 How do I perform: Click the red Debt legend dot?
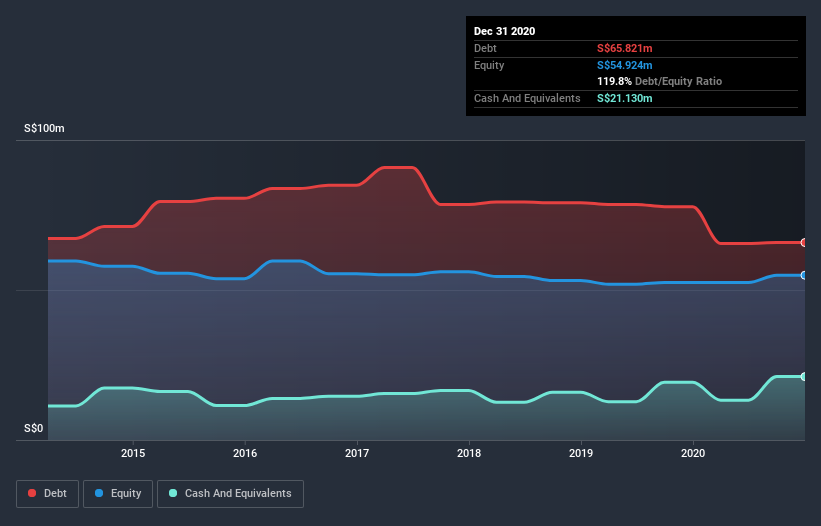tap(32, 493)
